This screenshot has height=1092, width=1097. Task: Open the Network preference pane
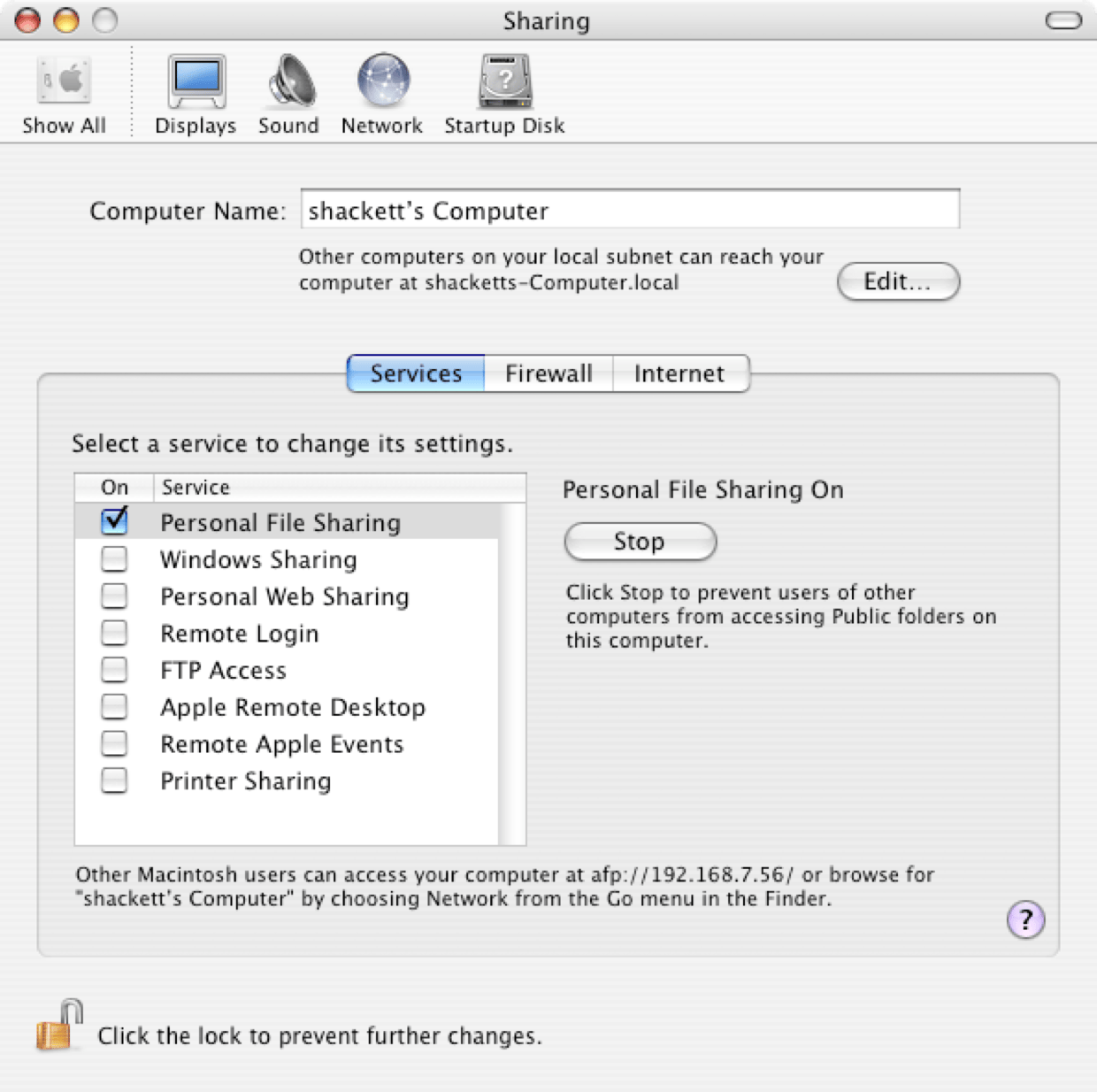[382, 95]
